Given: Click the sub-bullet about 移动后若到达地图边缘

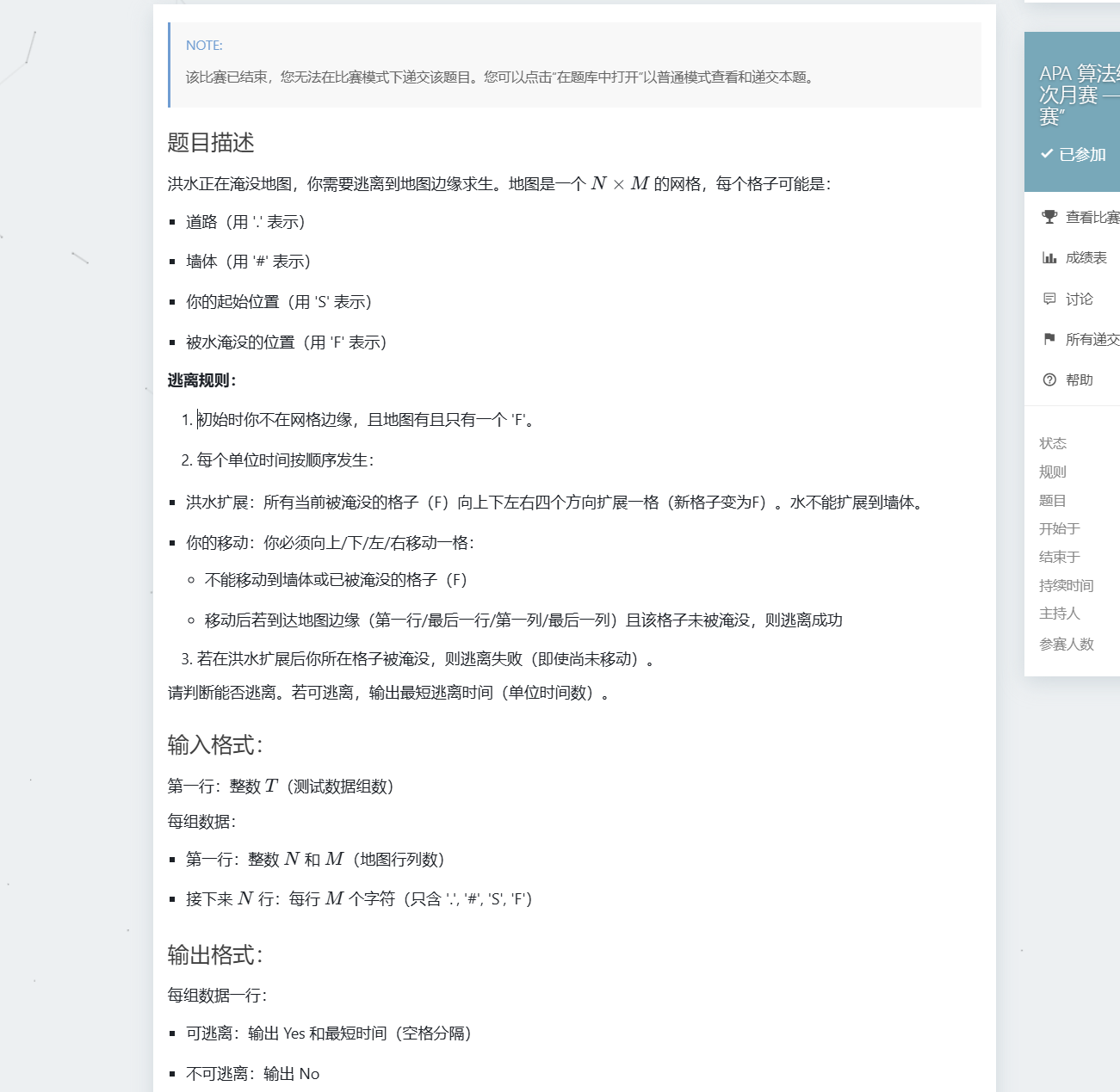Looking at the screenshot, I should [523, 620].
